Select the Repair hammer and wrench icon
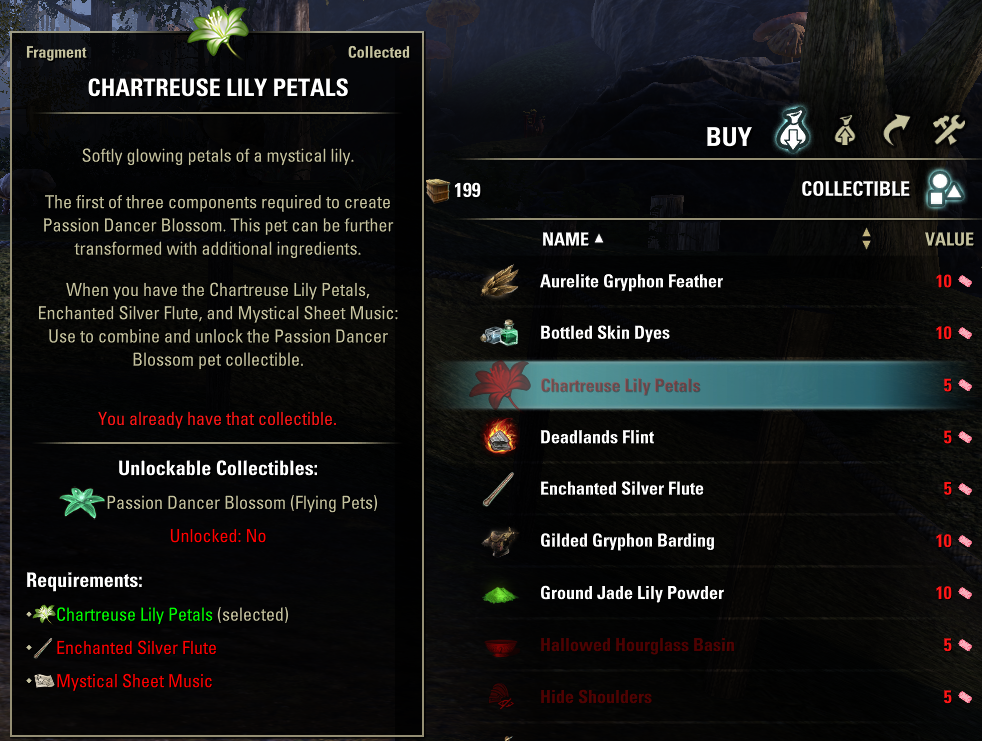 948,131
